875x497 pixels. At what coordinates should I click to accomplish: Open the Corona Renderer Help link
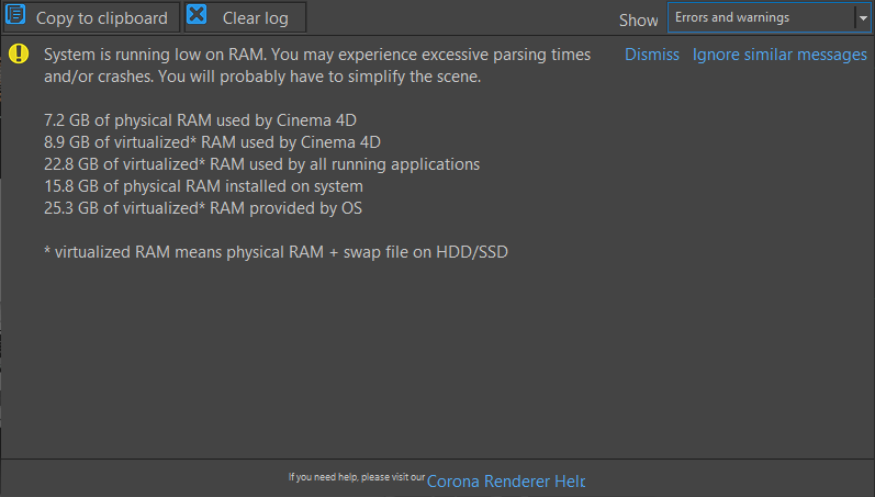click(x=505, y=481)
